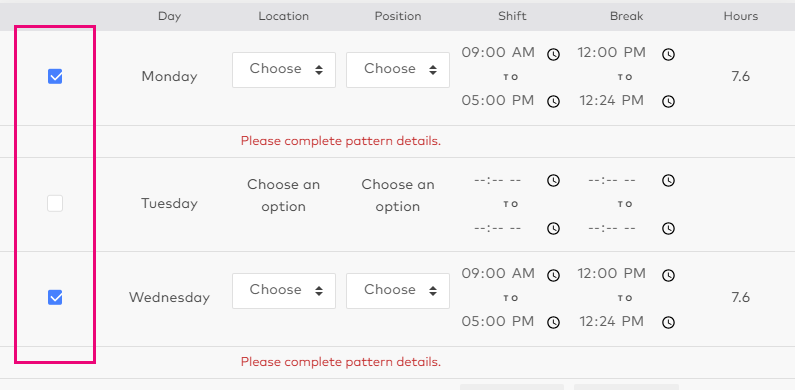Click clock icon beside Wednesday shift start 09:00 AM
Viewport: 795px width, 390px height.
(553, 275)
